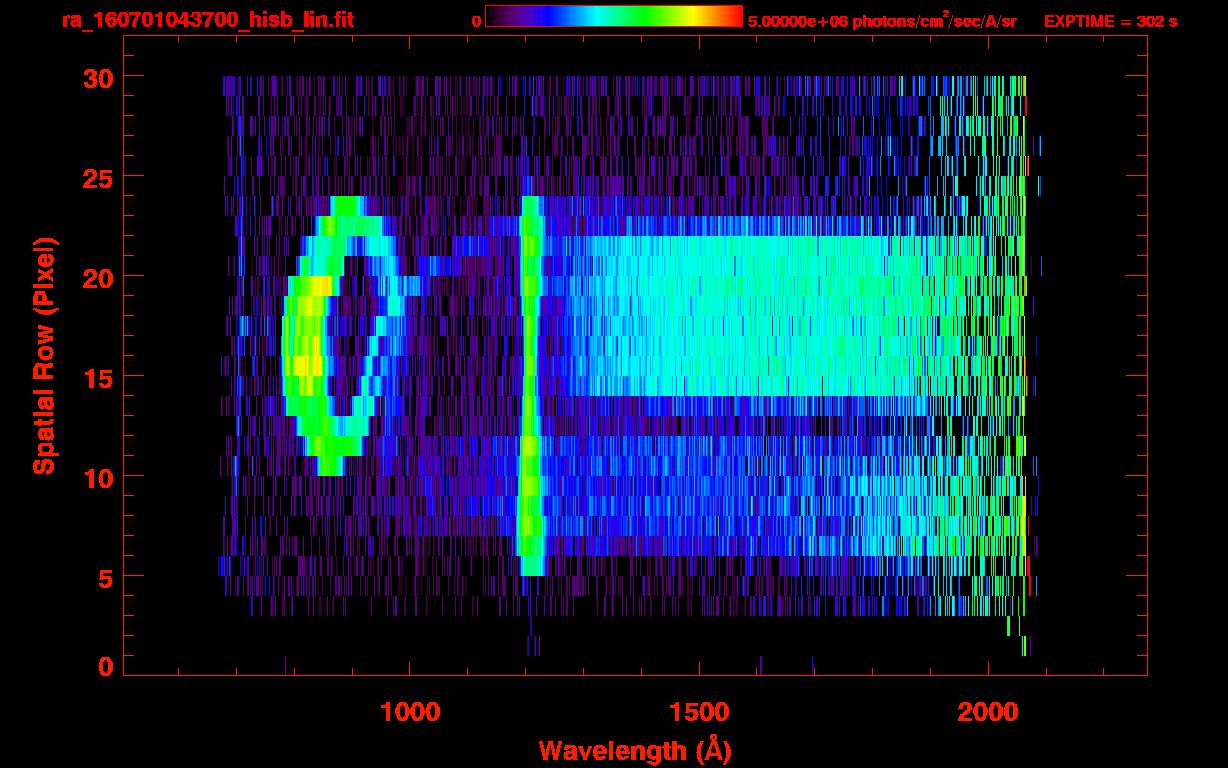This screenshot has width=1228, height=768.
Task: Click the EXPTIME = 302 s text
Action: tap(1110, 21)
